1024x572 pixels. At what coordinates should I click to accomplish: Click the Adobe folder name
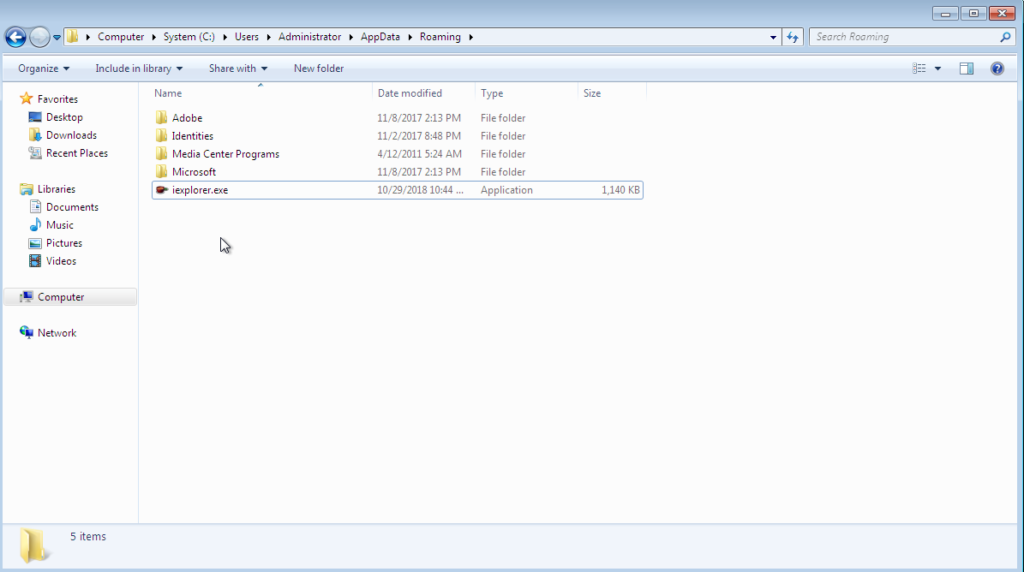pyautogui.click(x=187, y=118)
